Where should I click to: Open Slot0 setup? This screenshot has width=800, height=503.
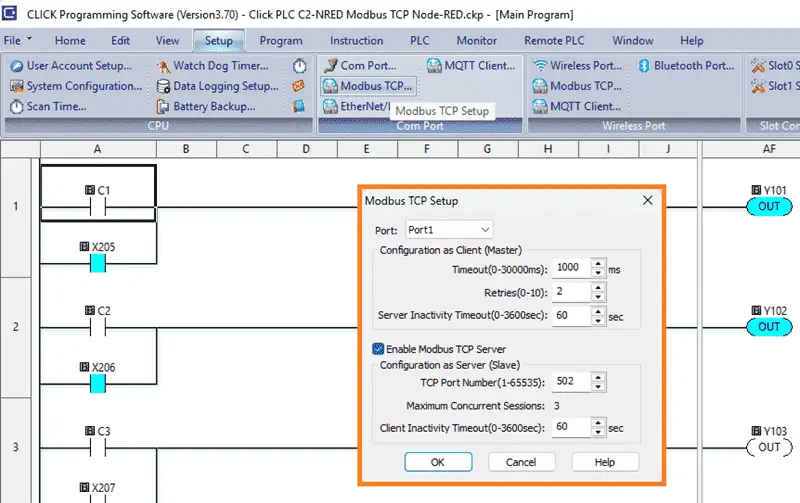pos(775,66)
